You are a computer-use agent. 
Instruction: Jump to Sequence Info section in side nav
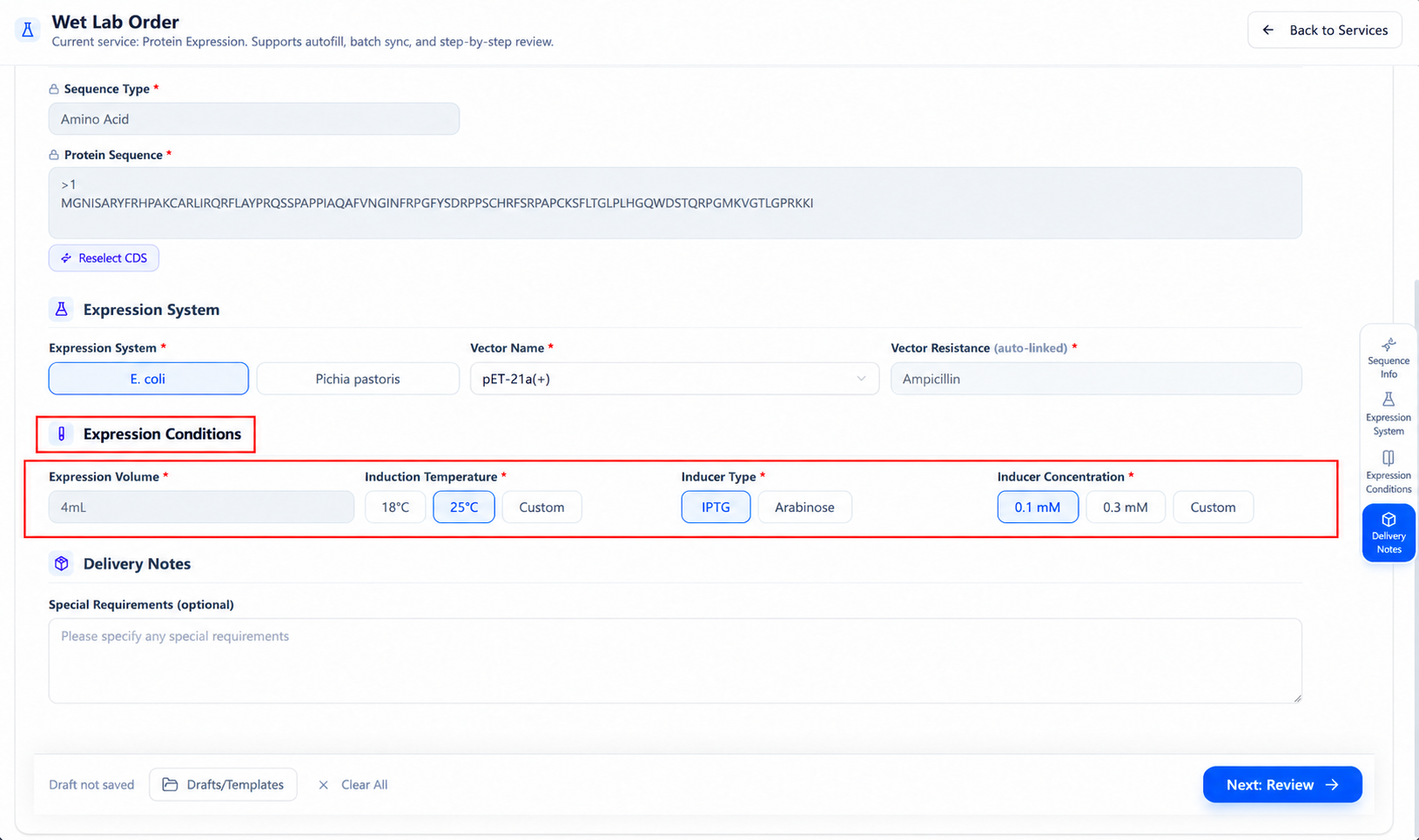click(1389, 358)
